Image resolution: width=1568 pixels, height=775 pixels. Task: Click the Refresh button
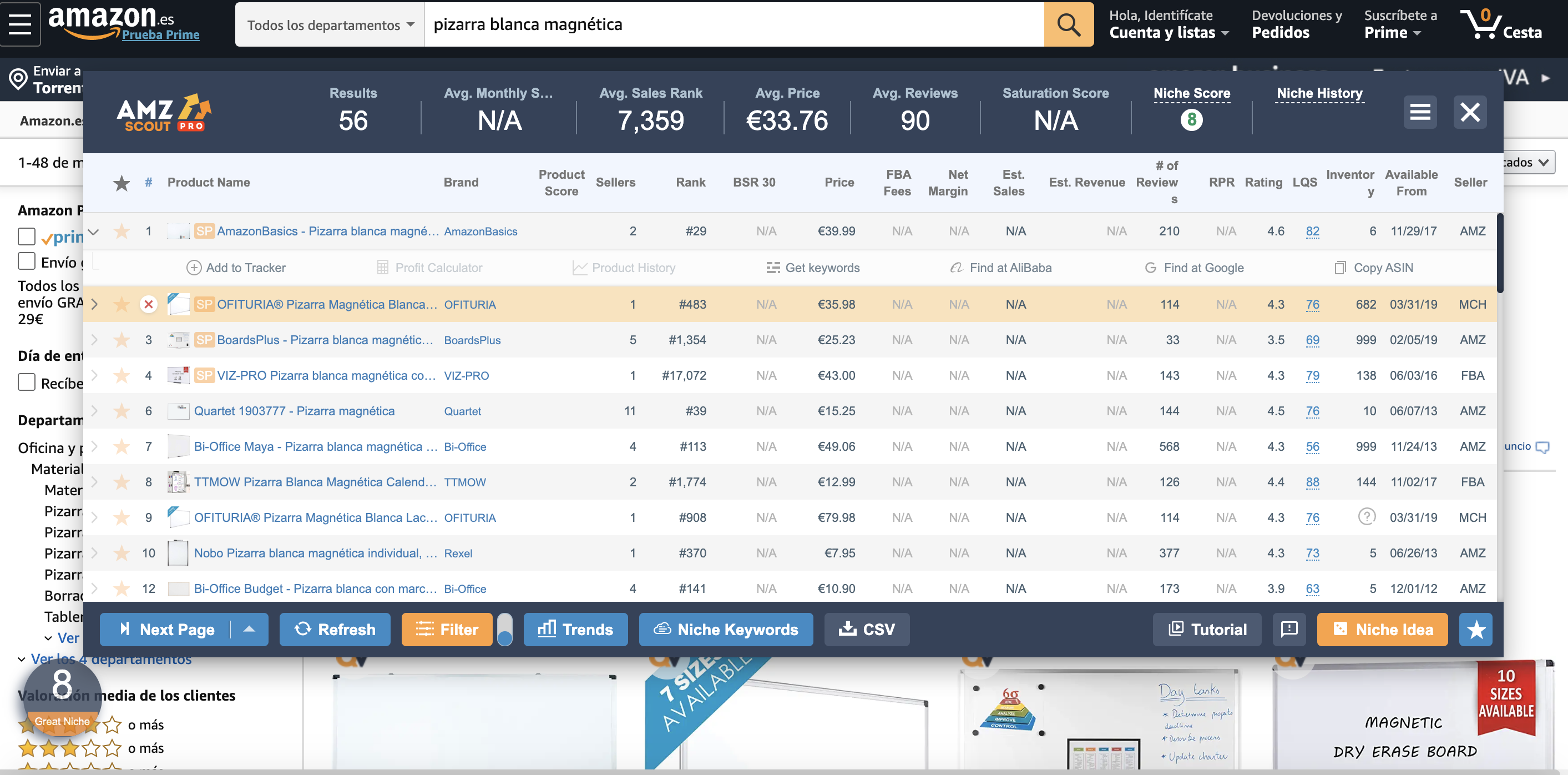pyautogui.click(x=335, y=630)
